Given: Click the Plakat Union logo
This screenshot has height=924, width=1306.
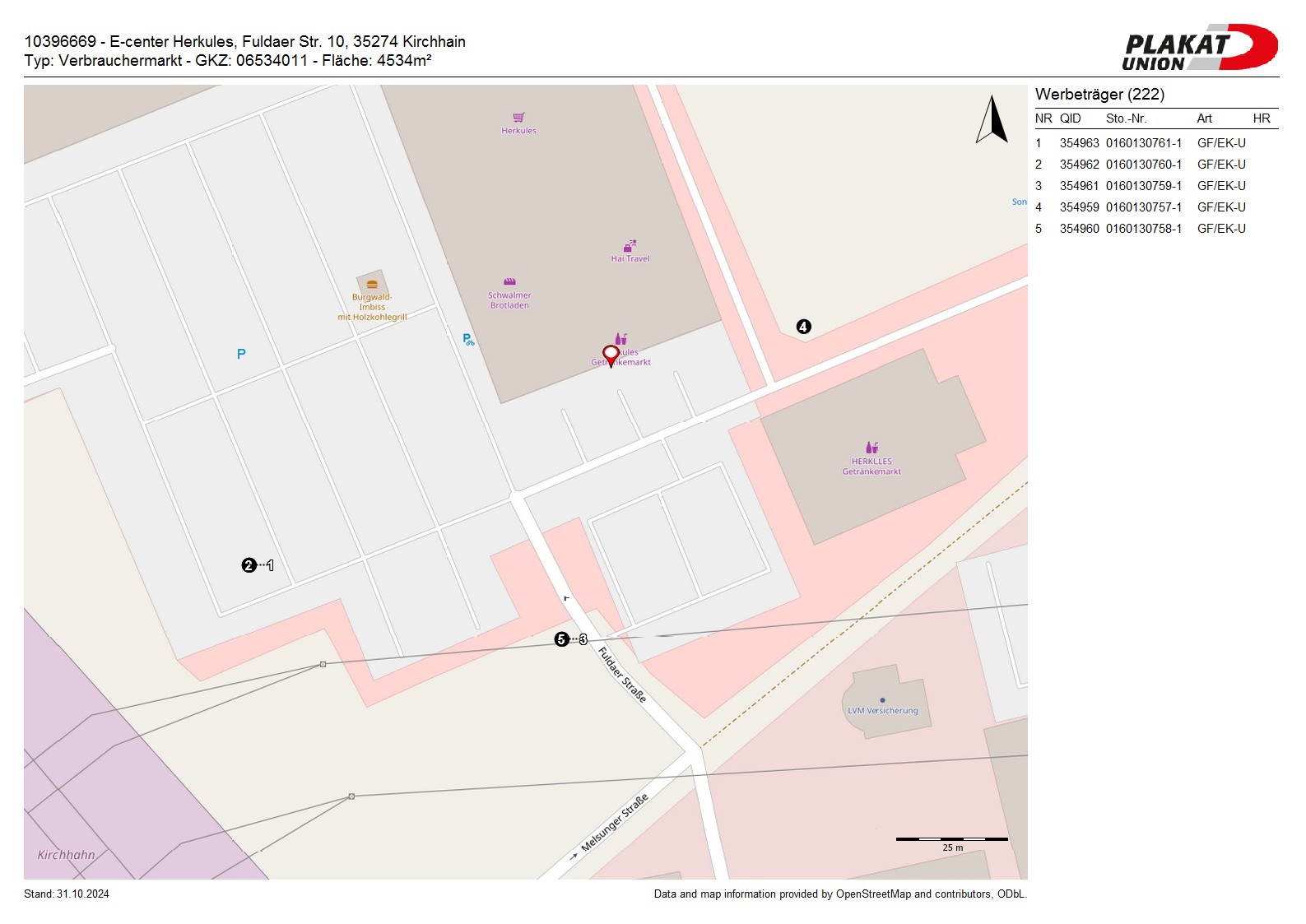Looking at the screenshot, I should (x=1199, y=48).
